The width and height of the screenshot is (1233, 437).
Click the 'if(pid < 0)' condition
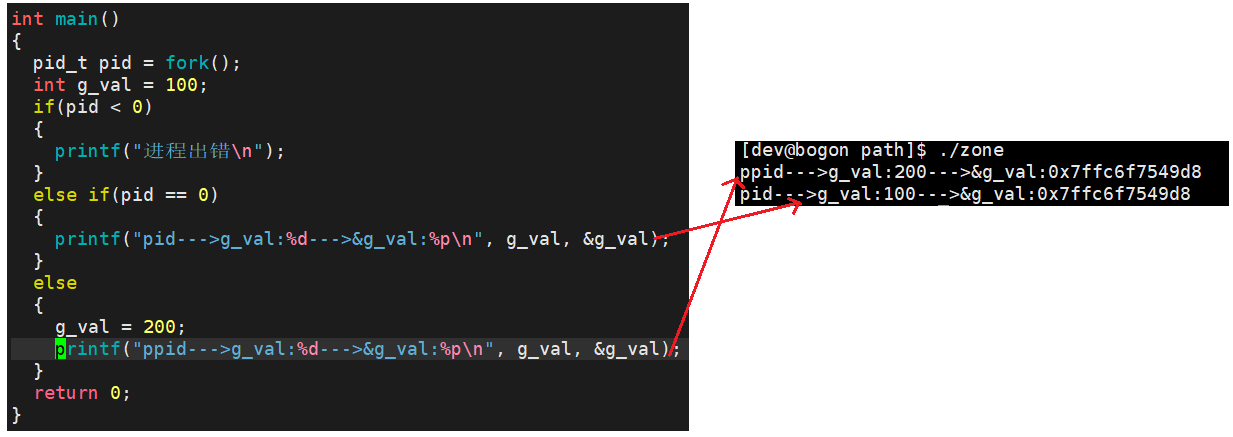click(93, 107)
